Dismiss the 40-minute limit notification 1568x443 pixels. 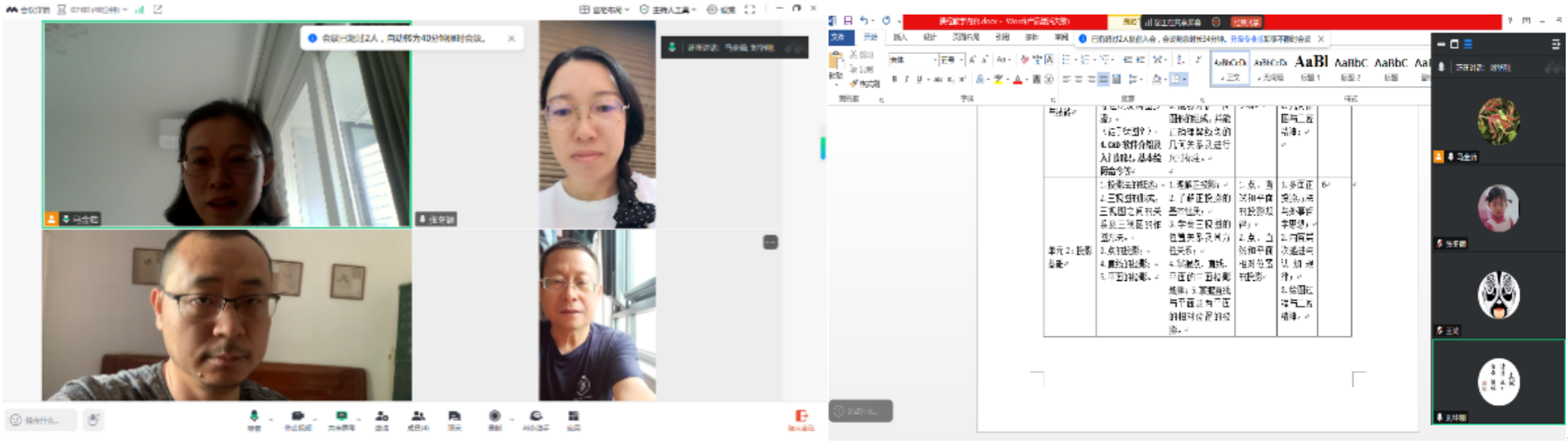[x=511, y=38]
